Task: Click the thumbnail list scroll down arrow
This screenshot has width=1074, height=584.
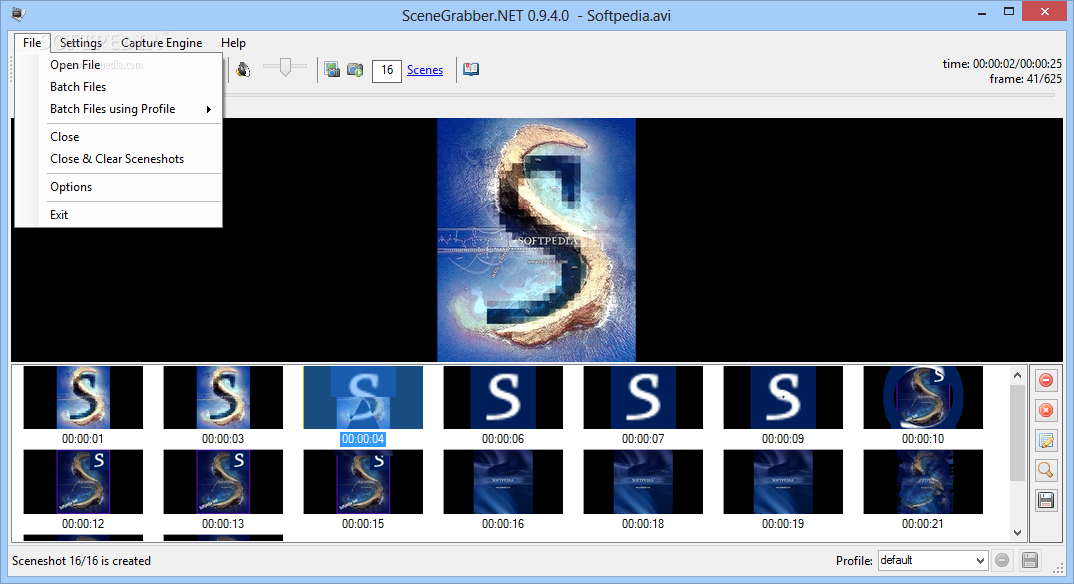Action: [1017, 533]
